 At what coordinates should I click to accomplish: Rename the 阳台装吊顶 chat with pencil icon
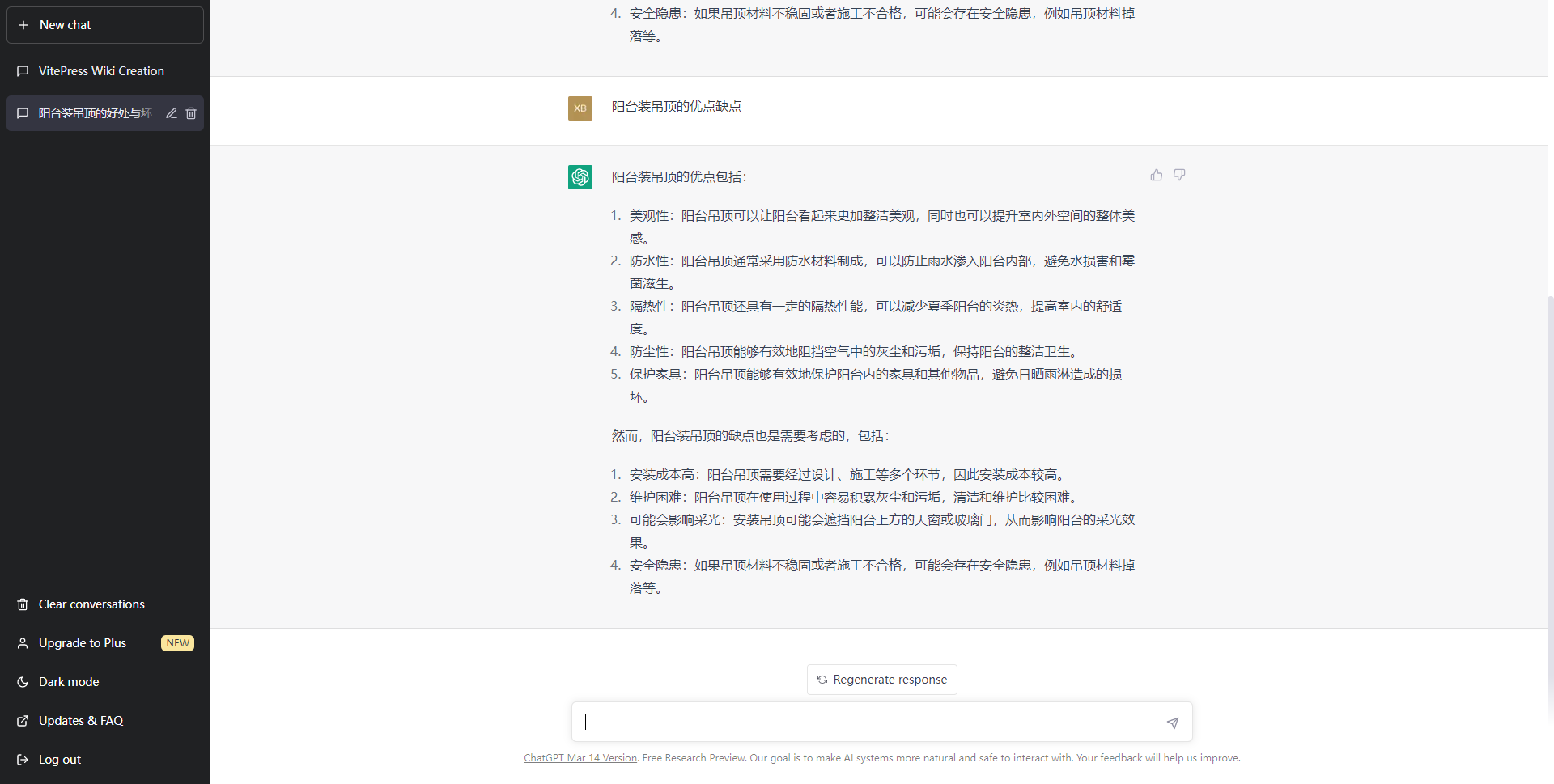[172, 113]
